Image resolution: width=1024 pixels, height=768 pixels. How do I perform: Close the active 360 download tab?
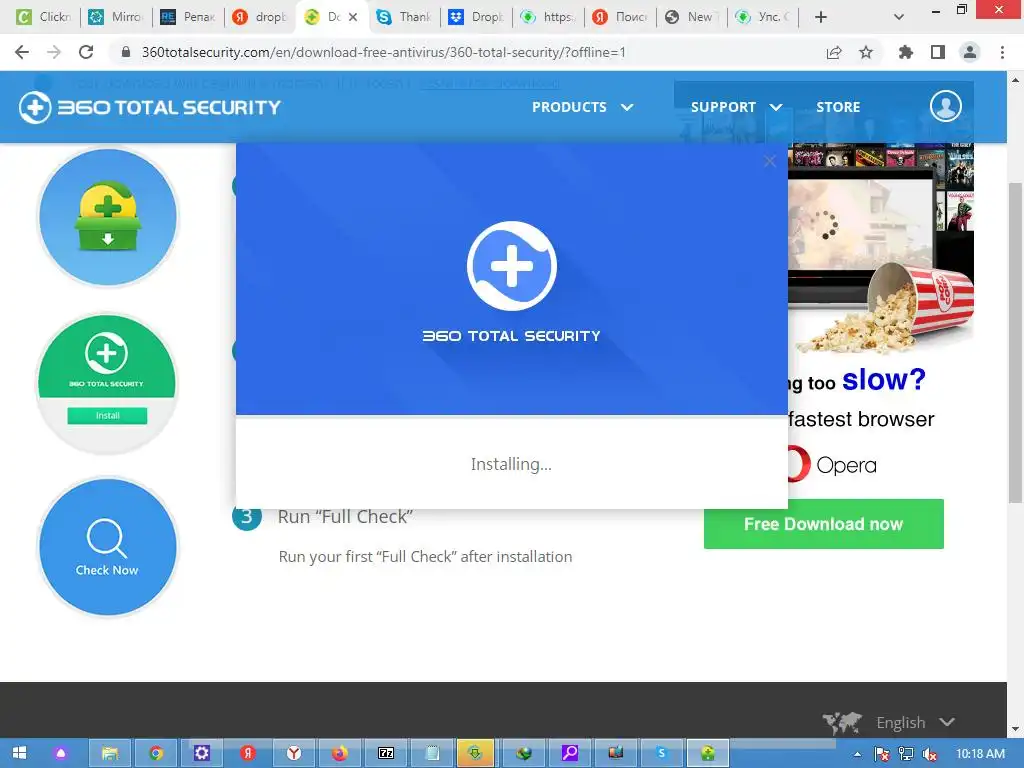coord(353,17)
